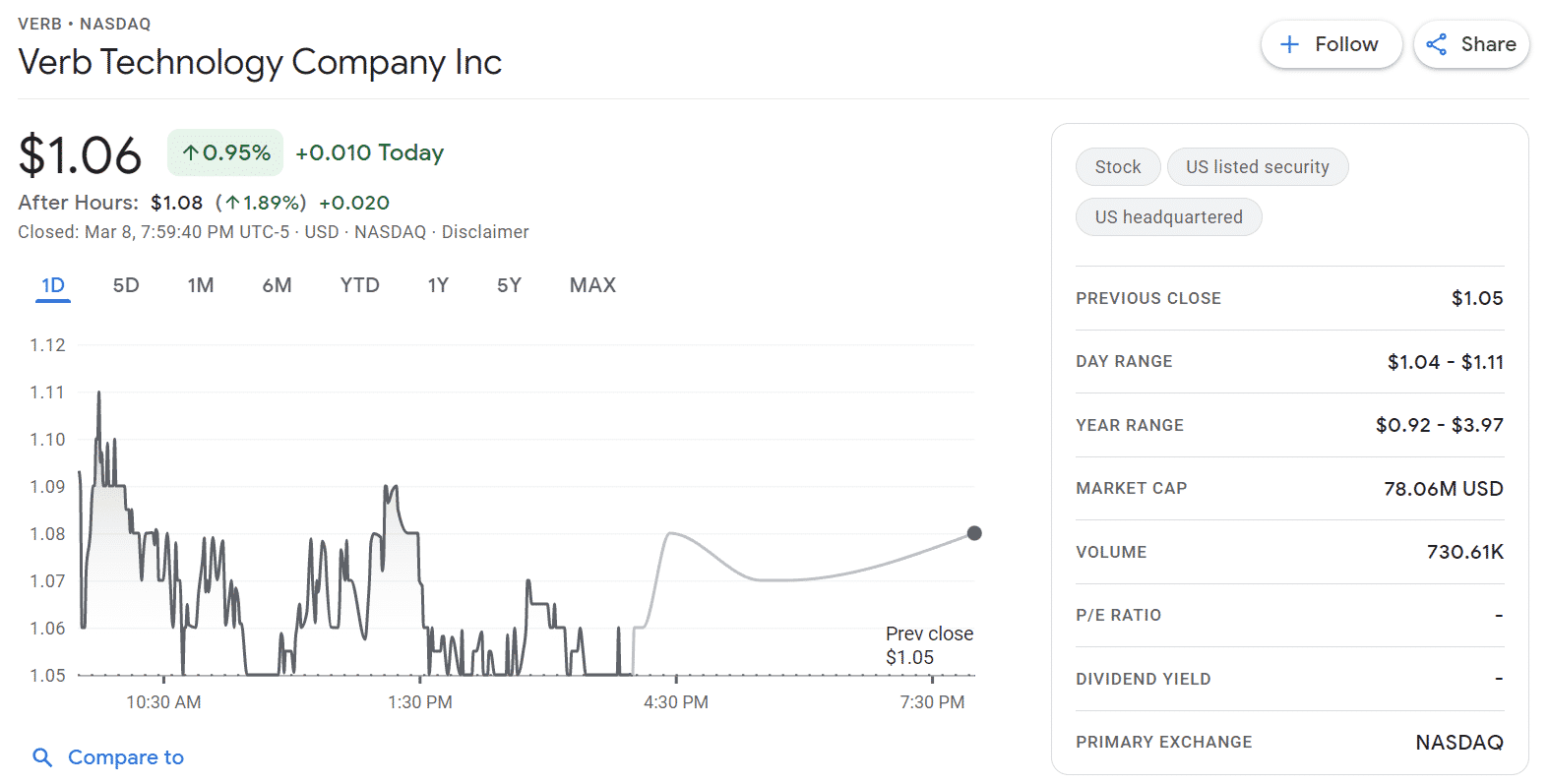Click the plus icon in Follow button
Image resolution: width=1549 pixels, height=784 pixels.
1289,44
